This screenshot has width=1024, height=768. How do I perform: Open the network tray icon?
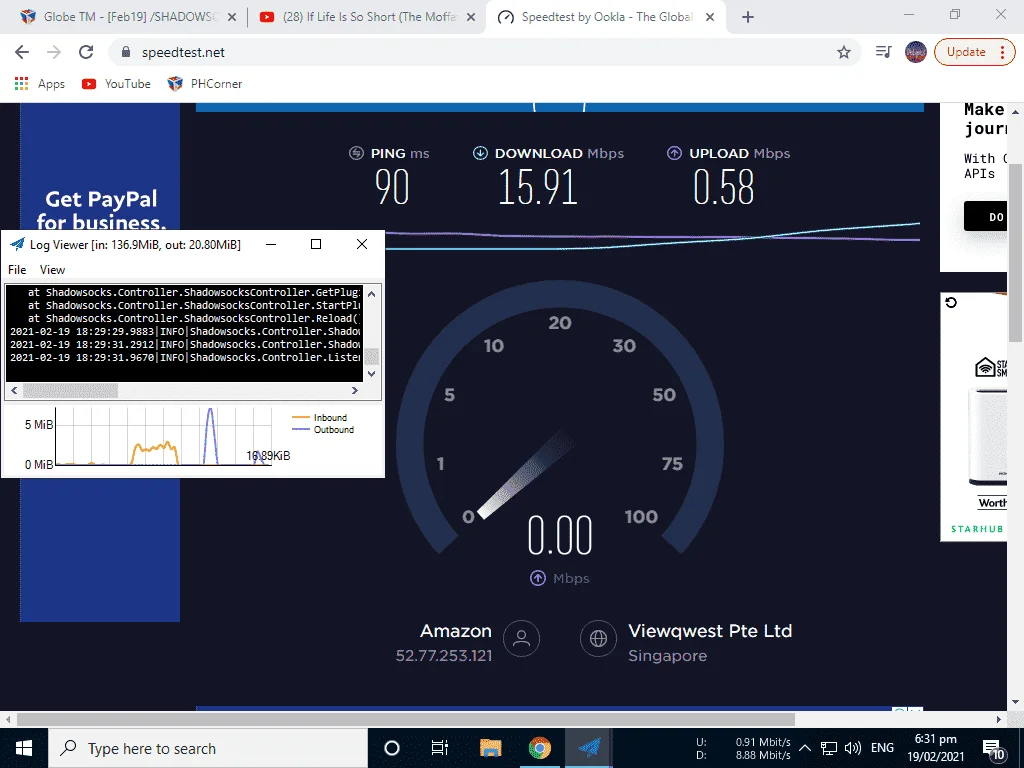point(829,748)
